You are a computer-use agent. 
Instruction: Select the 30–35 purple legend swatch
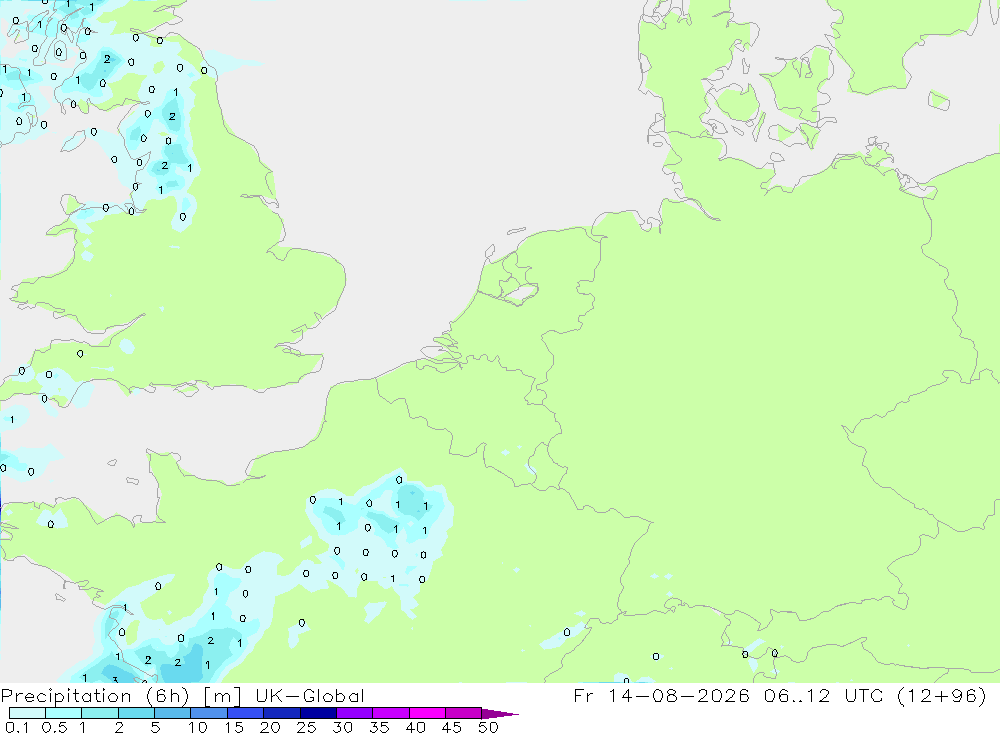click(x=355, y=713)
